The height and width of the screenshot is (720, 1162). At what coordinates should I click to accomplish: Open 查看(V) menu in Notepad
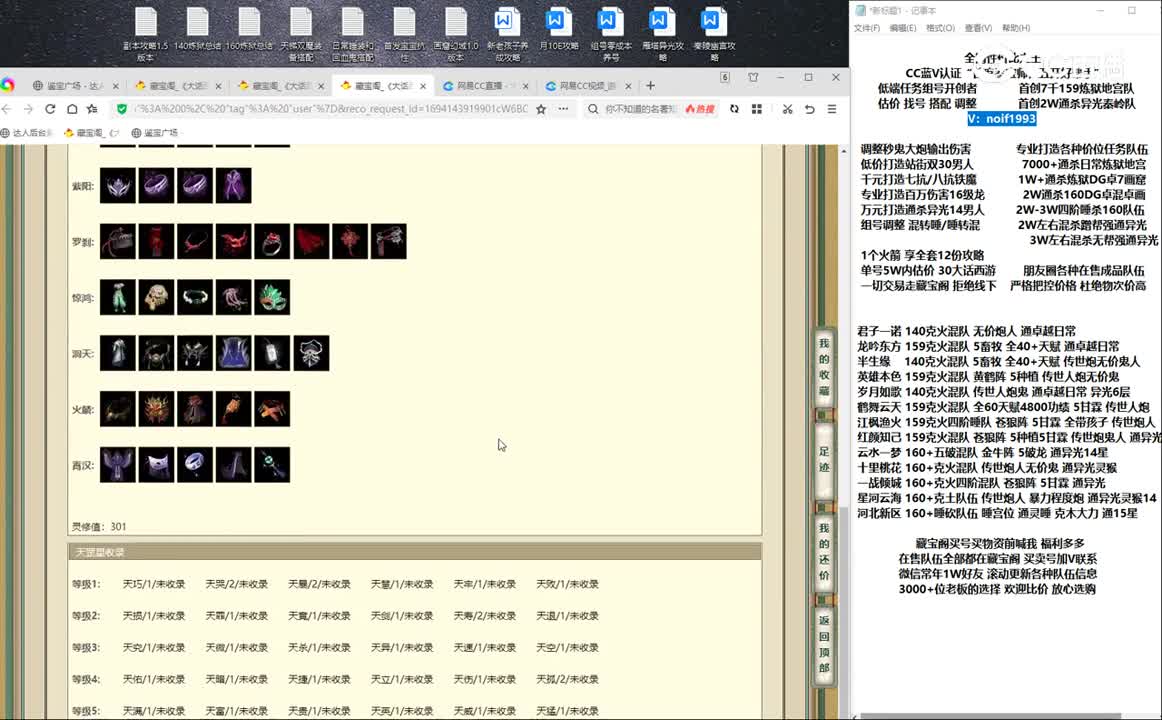978,28
